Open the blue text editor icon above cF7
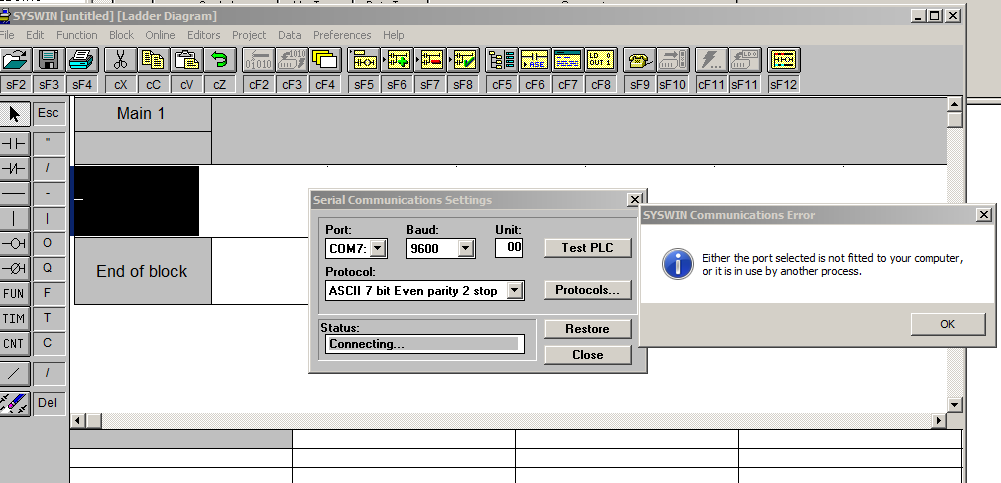The image size is (1001, 483). point(568,60)
